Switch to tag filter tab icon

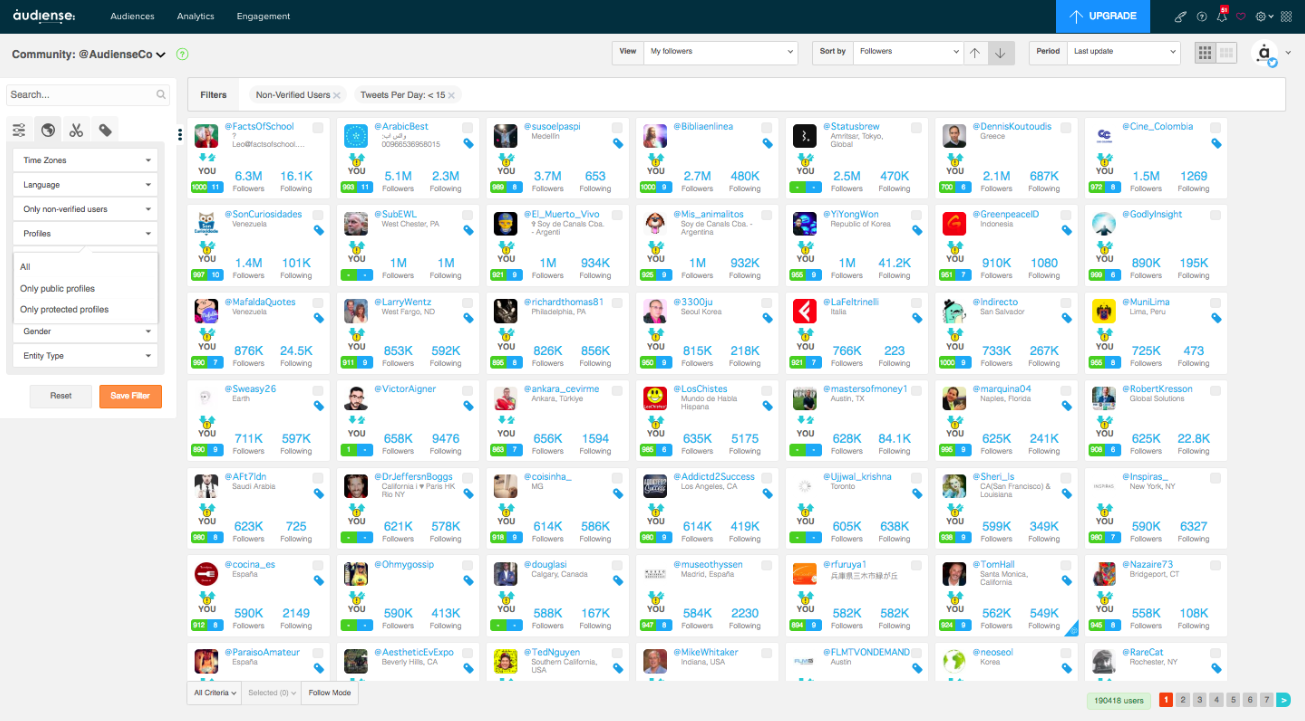click(104, 130)
